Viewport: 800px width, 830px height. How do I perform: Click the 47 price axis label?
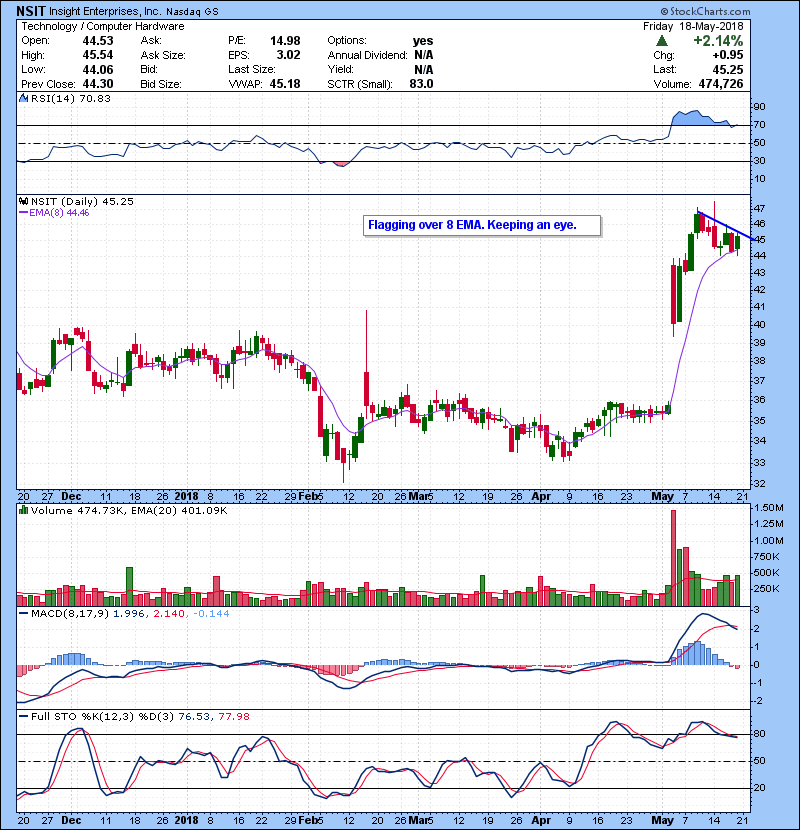(x=760, y=208)
